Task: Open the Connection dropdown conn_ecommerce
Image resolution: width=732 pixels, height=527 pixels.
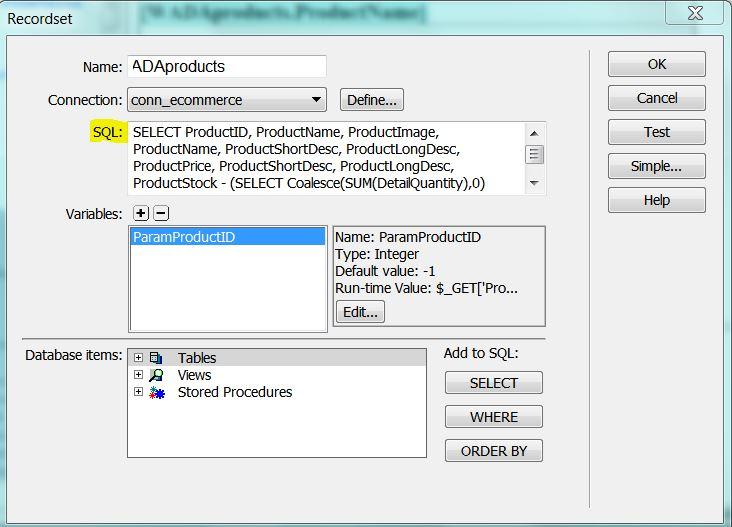Action: [x=227, y=100]
